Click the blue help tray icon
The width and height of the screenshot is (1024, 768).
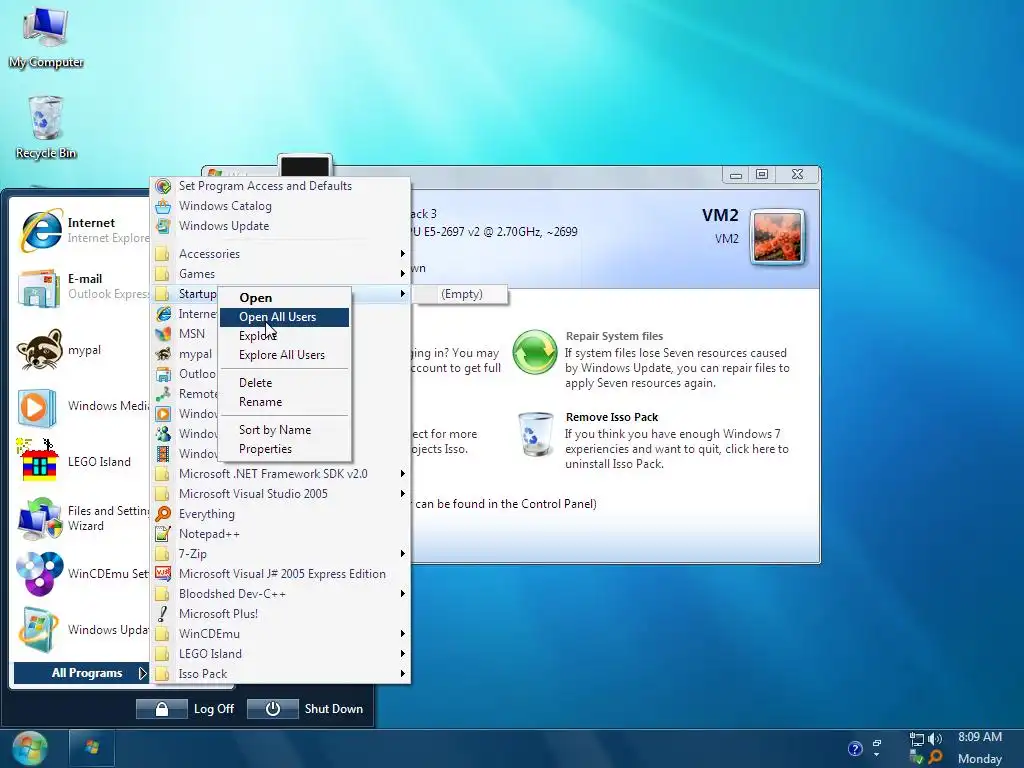click(855, 748)
